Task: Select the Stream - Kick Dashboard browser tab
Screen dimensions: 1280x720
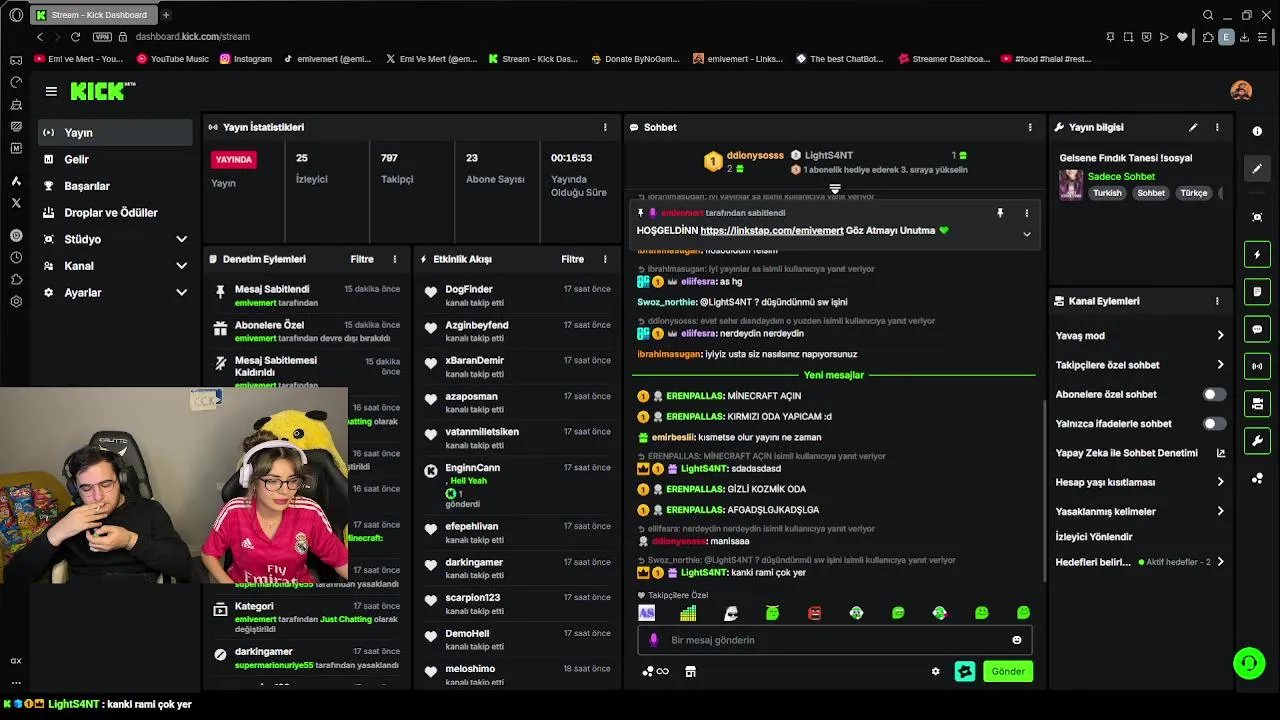Action: click(93, 15)
